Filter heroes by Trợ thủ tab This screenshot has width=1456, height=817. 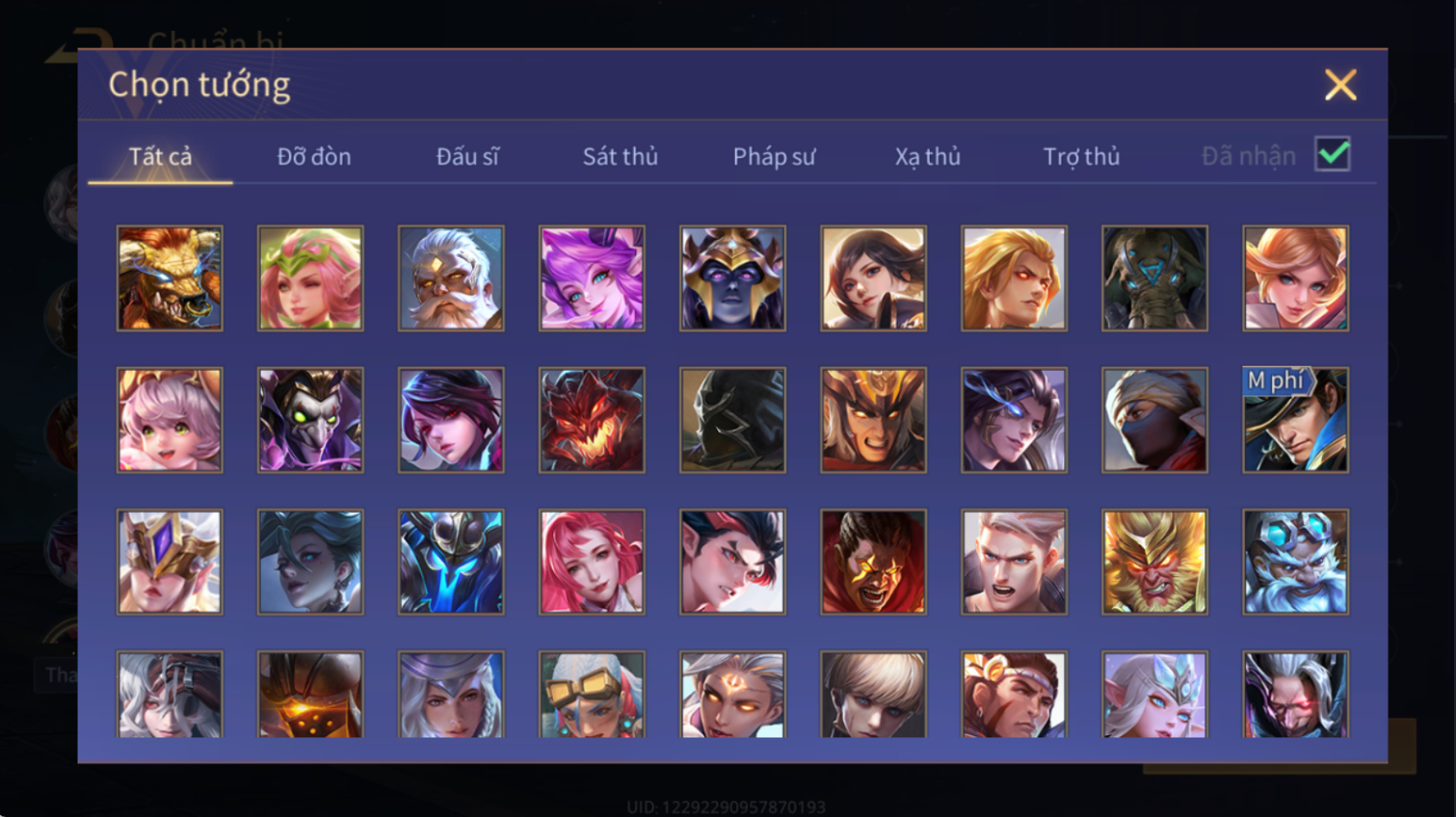coord(1081,156)
